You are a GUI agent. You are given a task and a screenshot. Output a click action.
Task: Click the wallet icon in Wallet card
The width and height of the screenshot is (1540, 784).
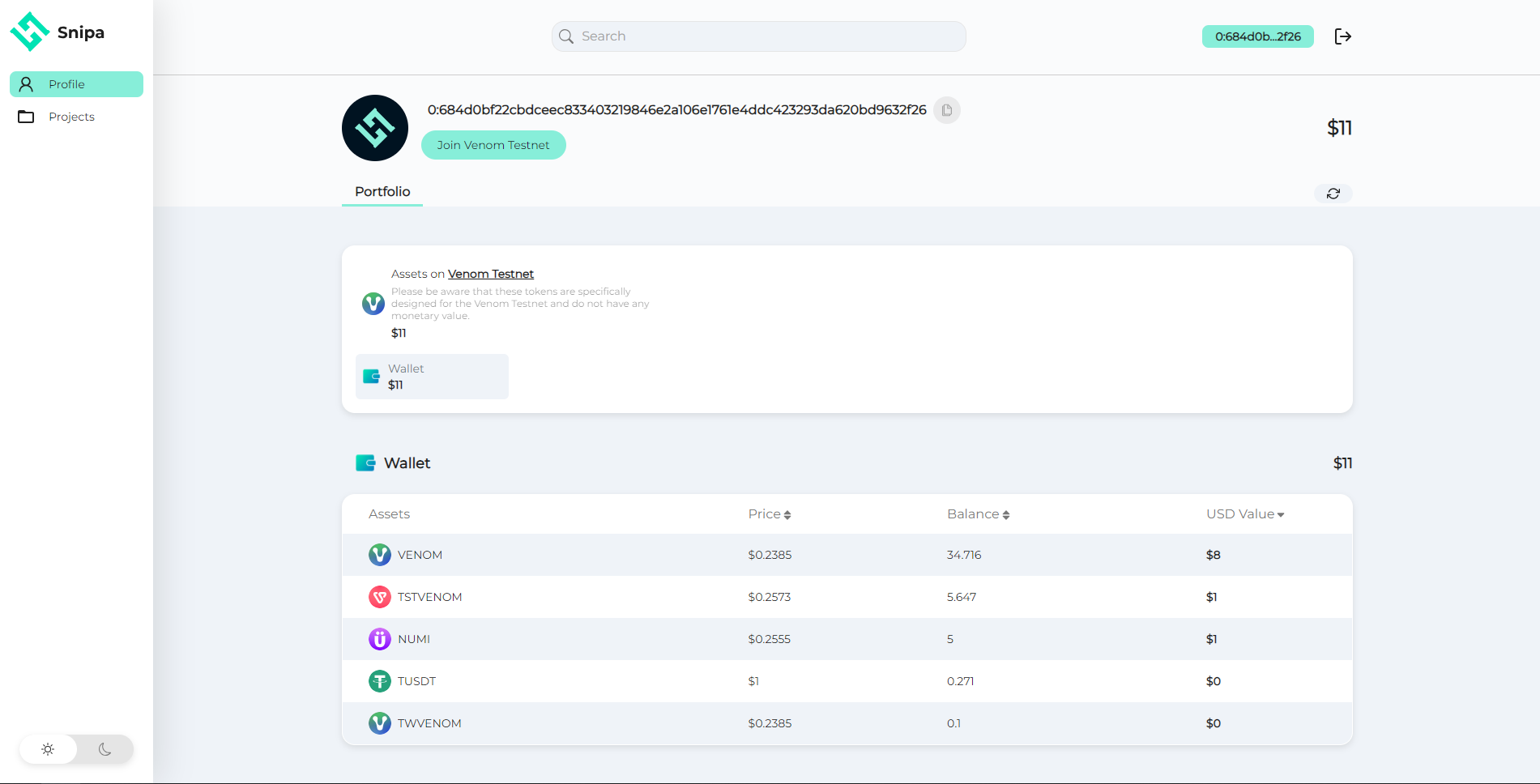click(372, 377)
